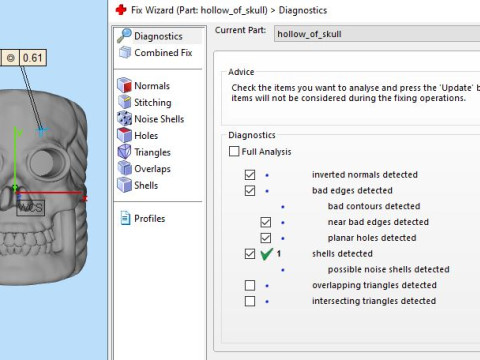
Task: Open the Profiles page
Action: (150, 219)
